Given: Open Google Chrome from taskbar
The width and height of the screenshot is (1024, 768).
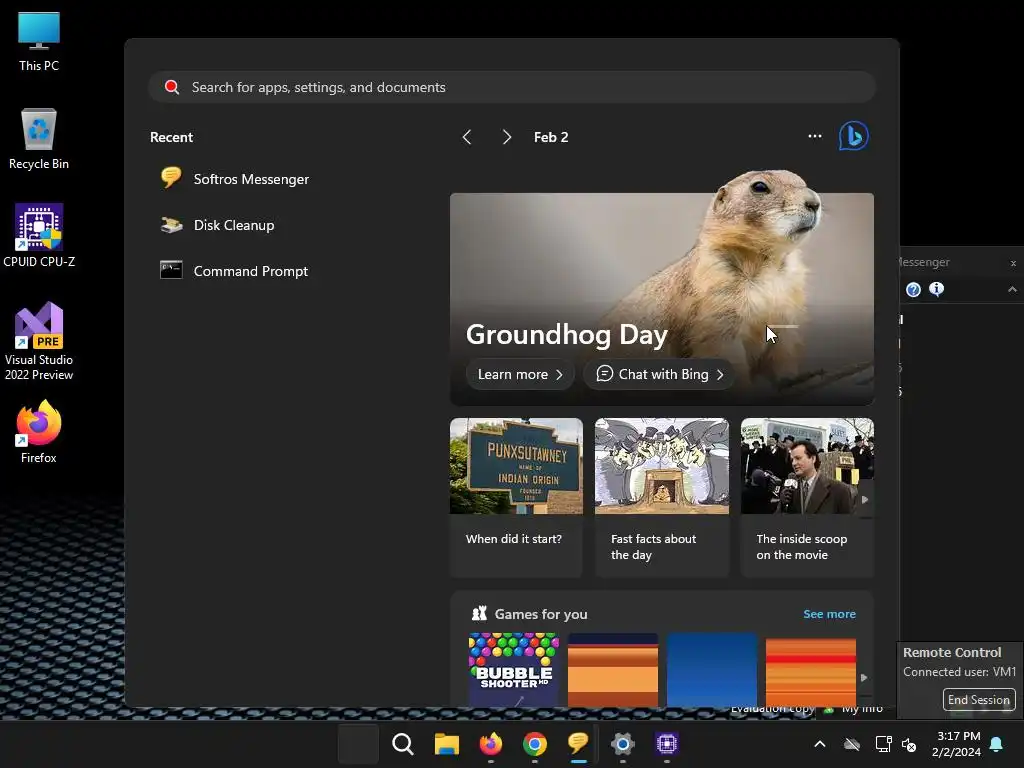Looking at the screenshot, I should point(534,744).
